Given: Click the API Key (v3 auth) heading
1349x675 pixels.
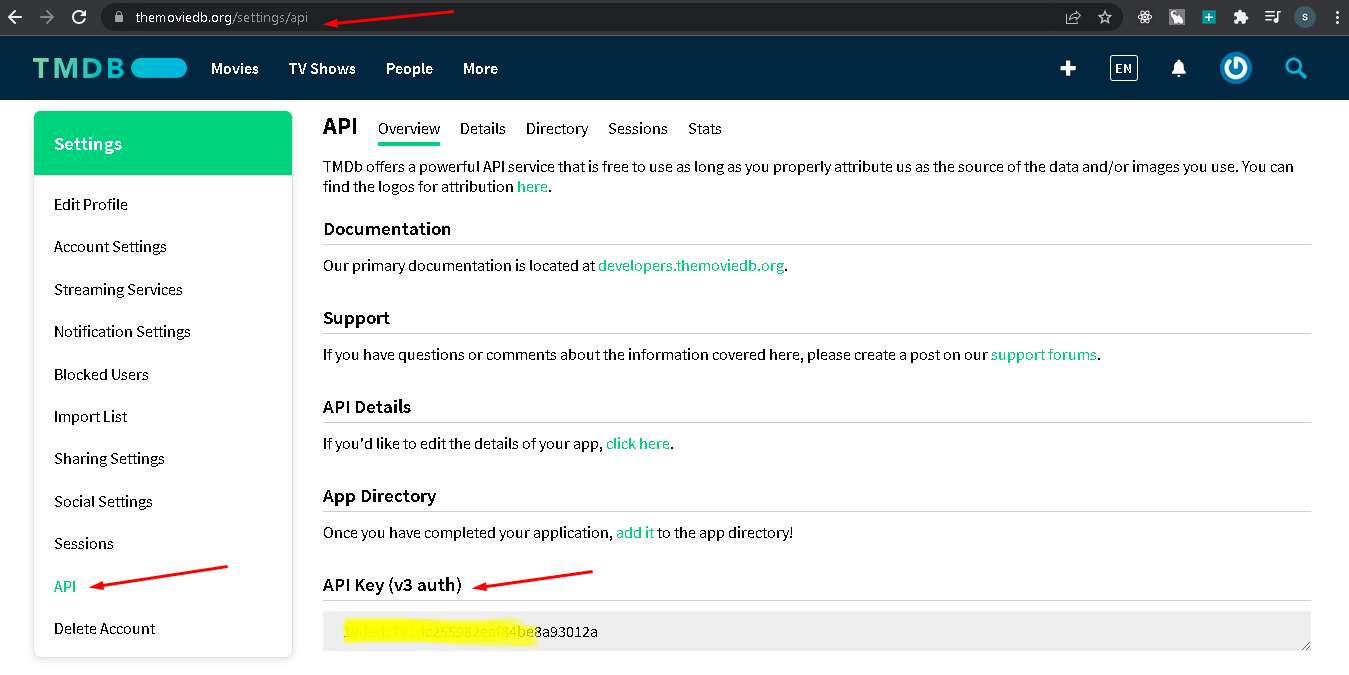Looking at the screenshot, I should (392, 585).
